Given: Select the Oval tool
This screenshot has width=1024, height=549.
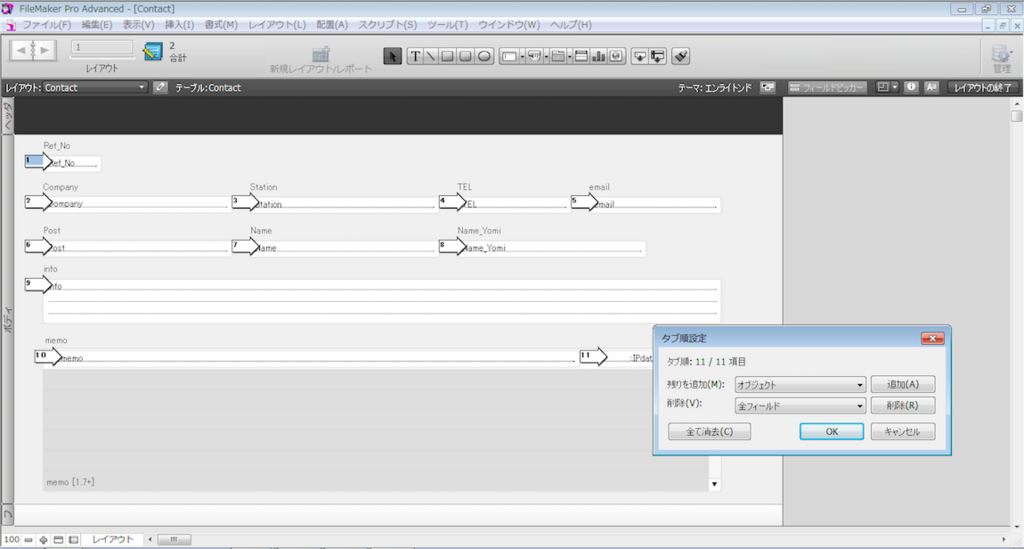Looking at the screenshot, I should 484,56.
